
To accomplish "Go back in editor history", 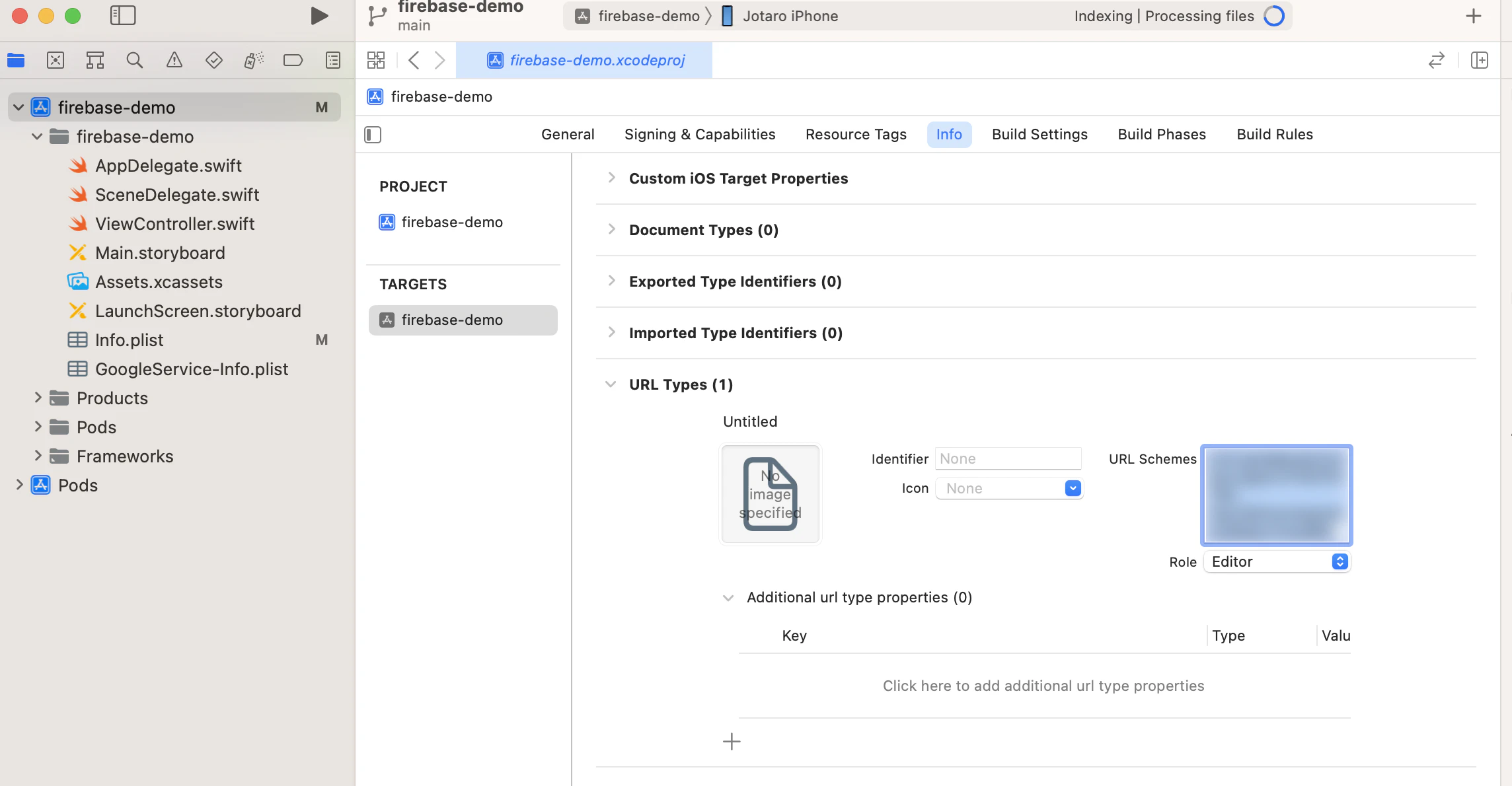I will (414, 60).
